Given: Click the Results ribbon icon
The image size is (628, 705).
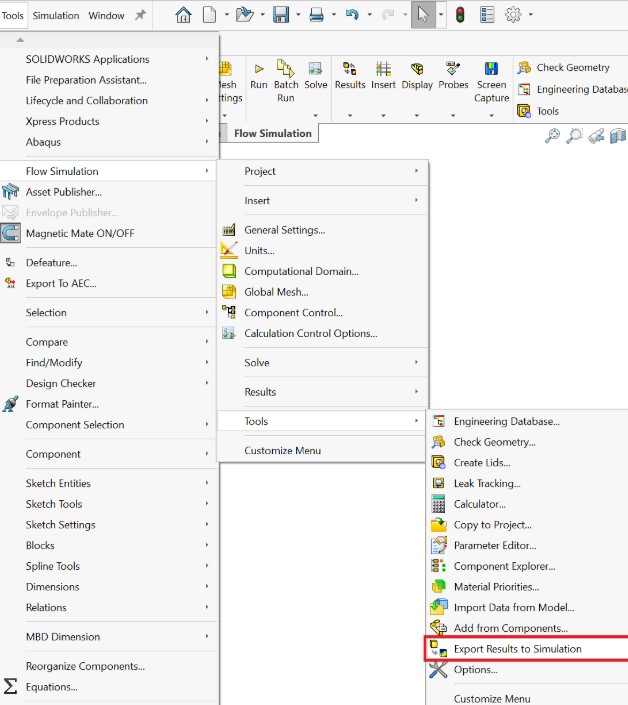Looking at the screenshot, I should click(x=350, y=68).
